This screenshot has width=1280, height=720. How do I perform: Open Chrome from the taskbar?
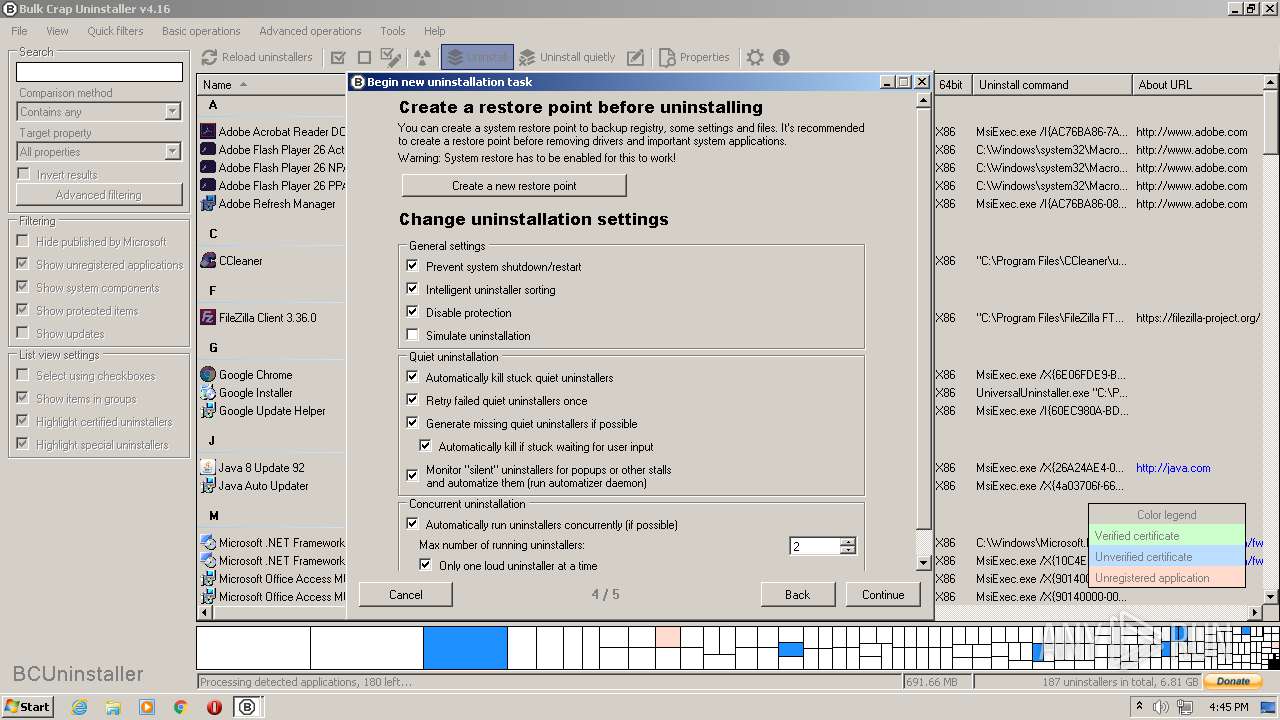point(181,707)
